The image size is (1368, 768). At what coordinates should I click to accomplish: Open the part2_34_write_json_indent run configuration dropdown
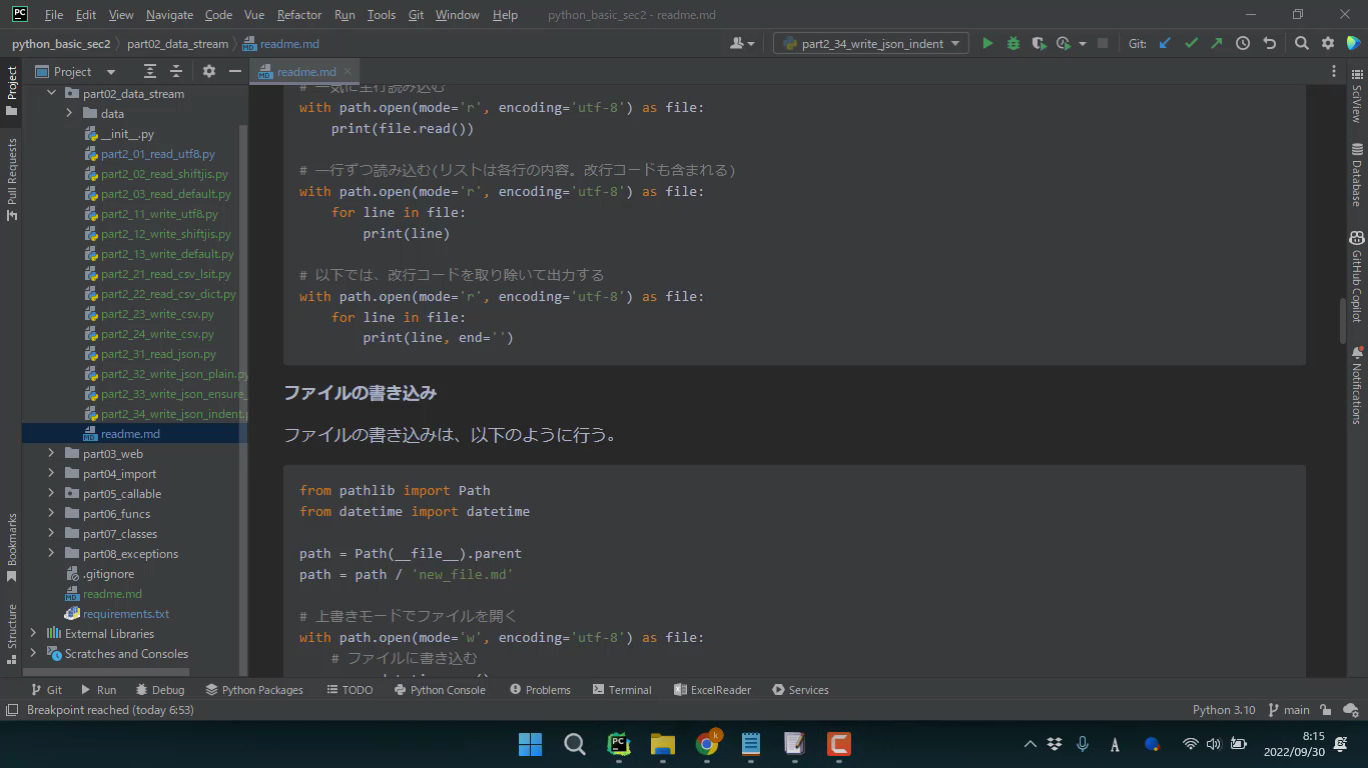(x=870, y=43)
